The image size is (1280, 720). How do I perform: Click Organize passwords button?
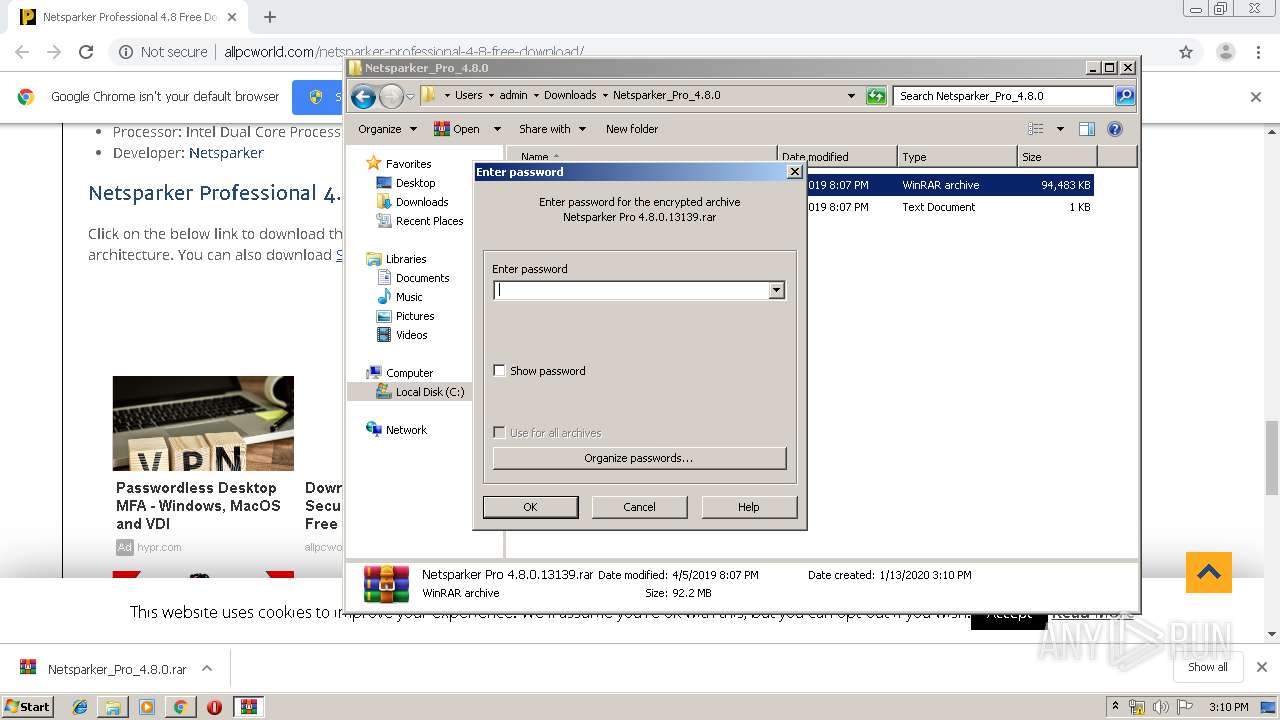point(639,458)
